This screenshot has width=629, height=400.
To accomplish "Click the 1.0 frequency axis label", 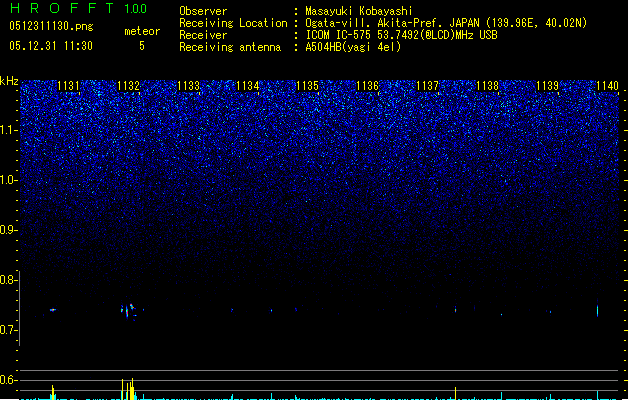I will point(8,180).
